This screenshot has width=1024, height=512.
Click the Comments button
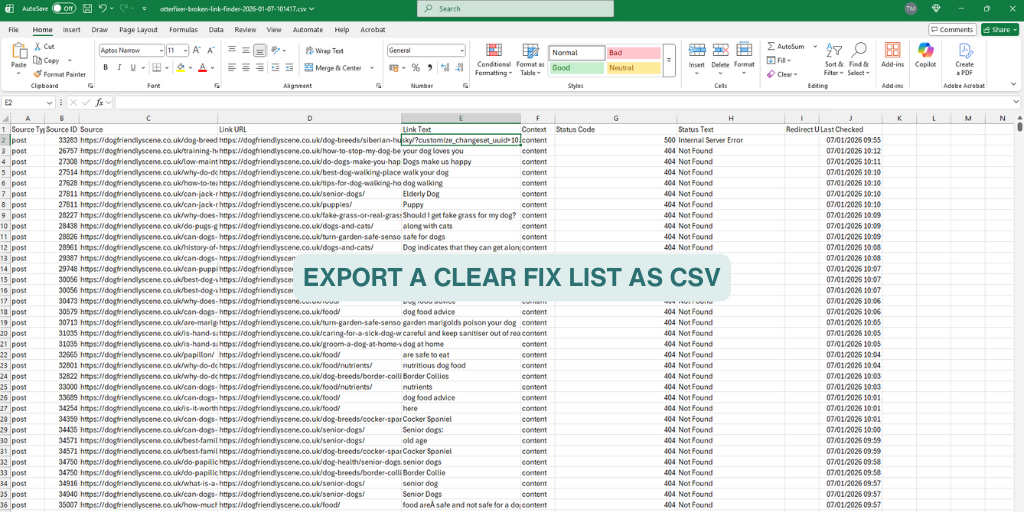[953, 29]
